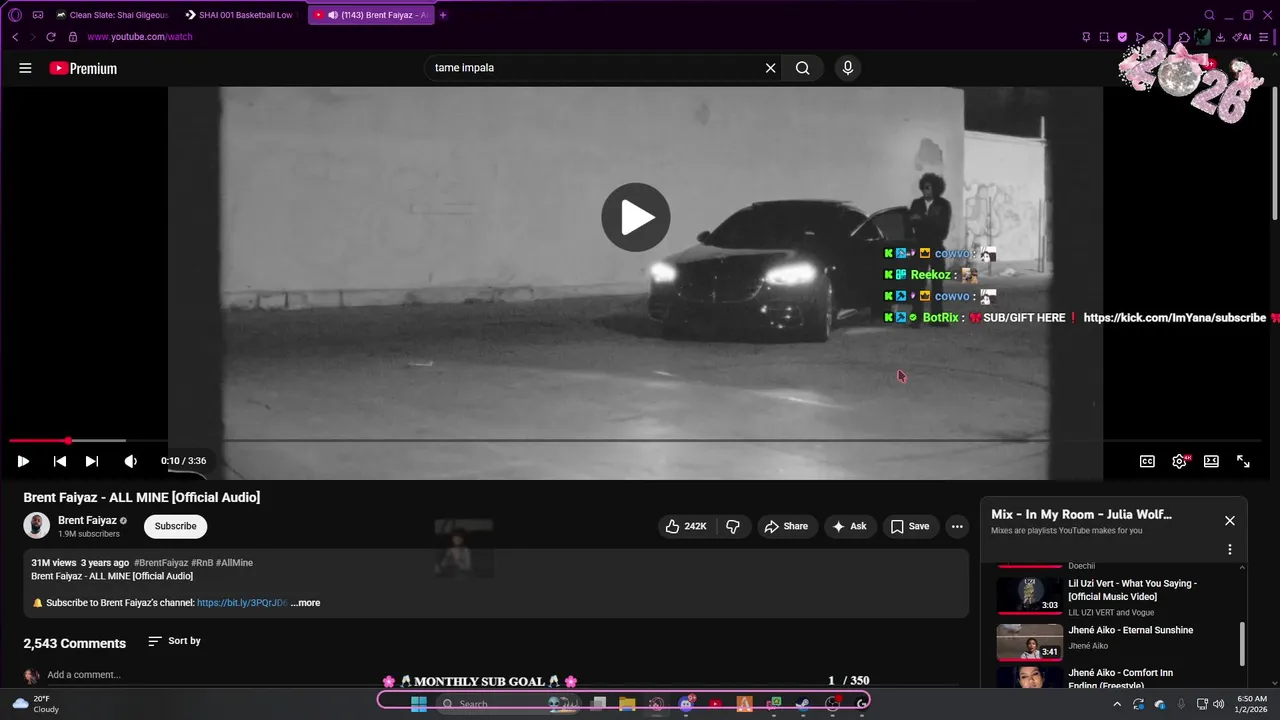Resume playback using bottom-left play control
This screenshot has width=1280, height=720.
[23, 461]
